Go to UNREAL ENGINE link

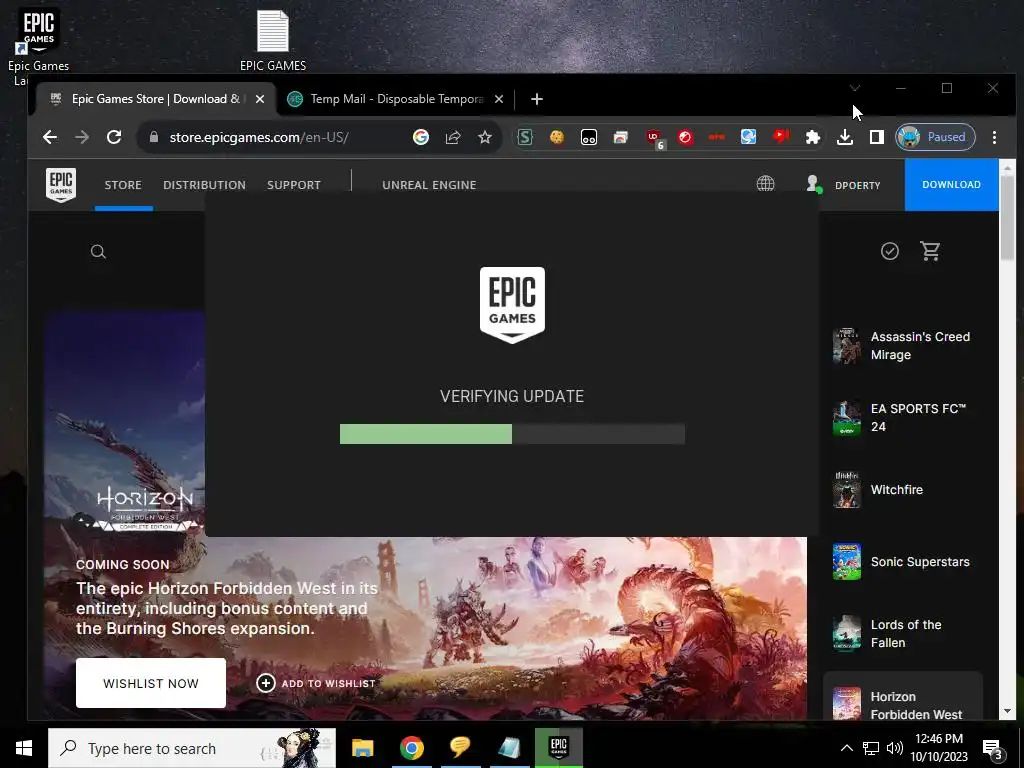tap(429, 185)
